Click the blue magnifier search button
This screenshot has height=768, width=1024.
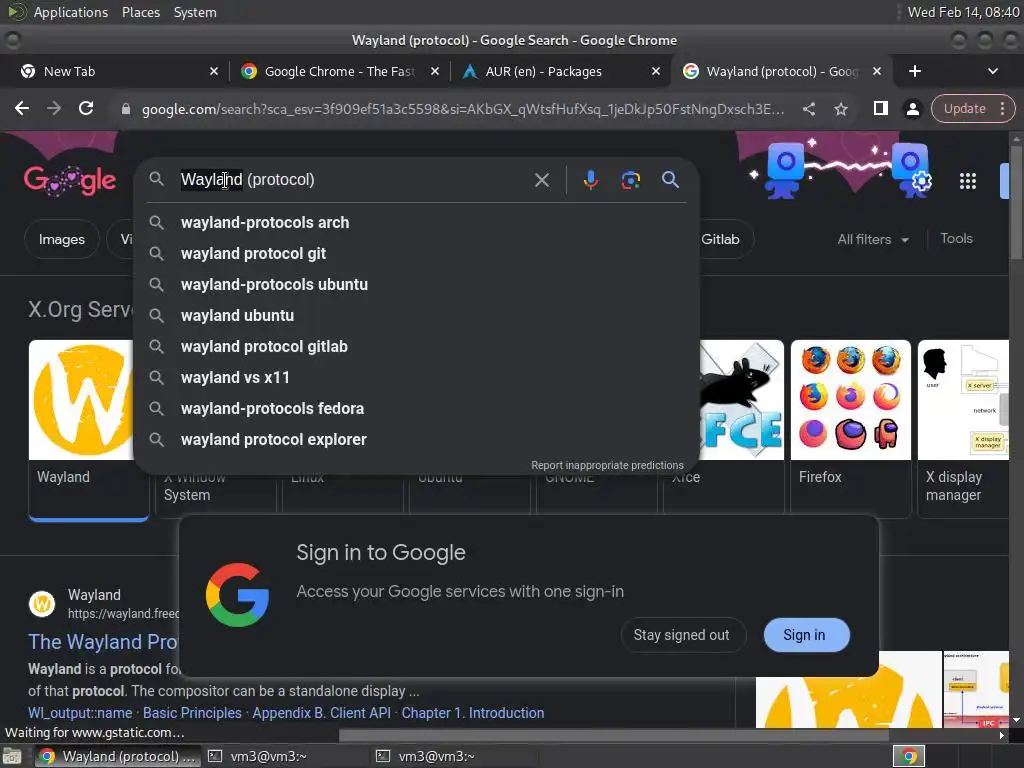click(671, 180)
